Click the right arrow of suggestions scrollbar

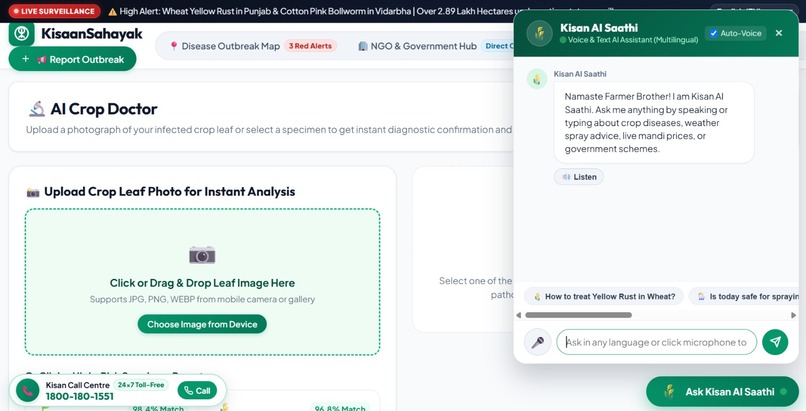(794, 315)
